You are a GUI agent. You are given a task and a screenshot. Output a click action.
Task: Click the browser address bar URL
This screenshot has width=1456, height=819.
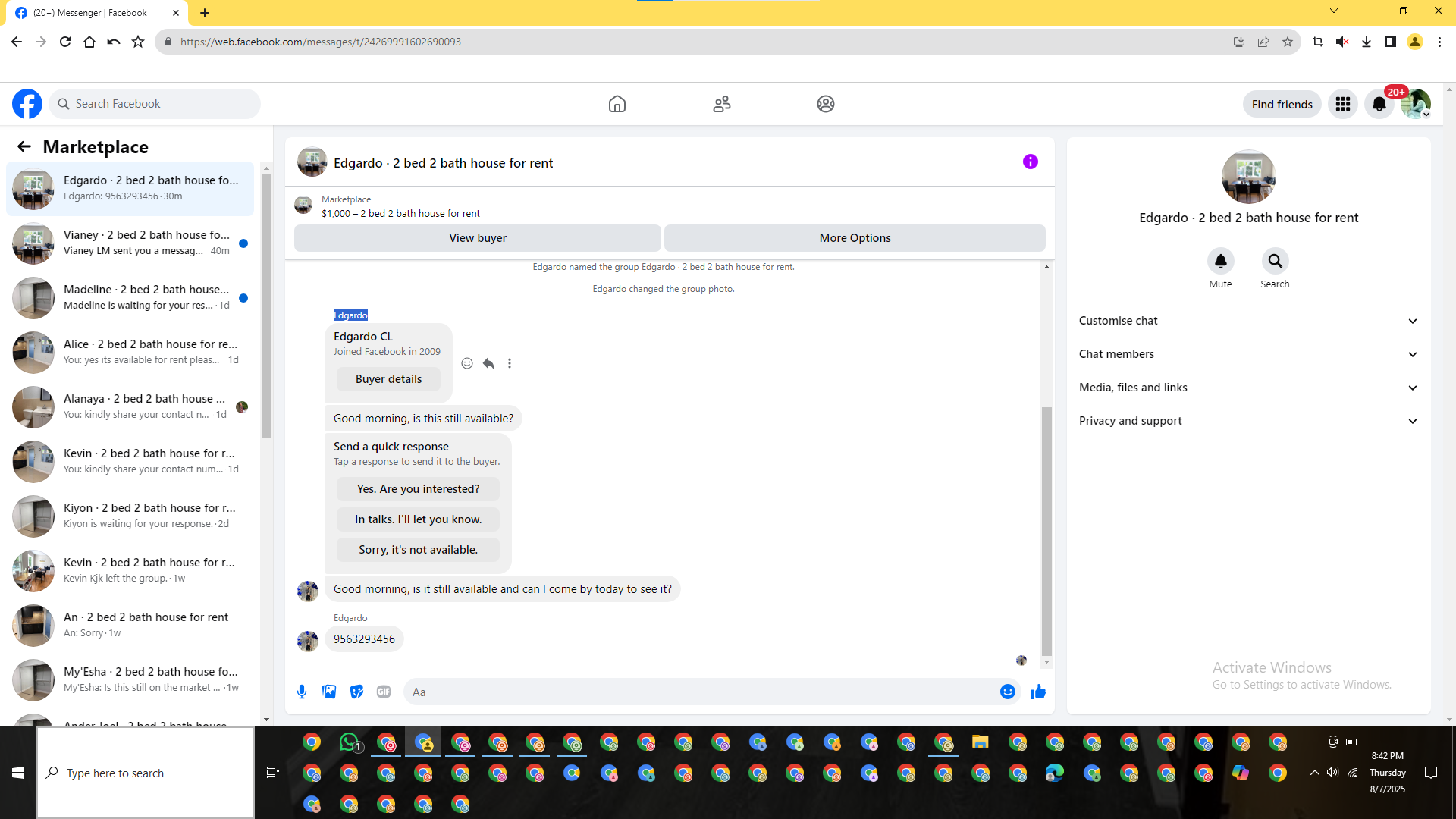point(321,42)
